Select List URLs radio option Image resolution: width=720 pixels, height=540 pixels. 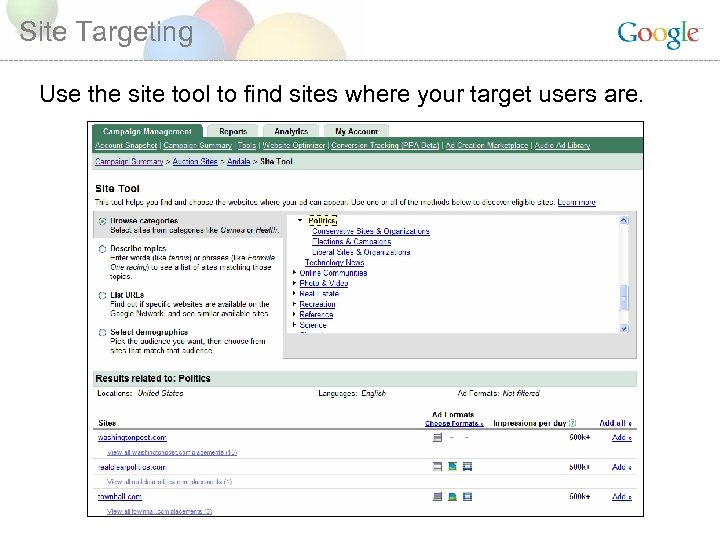102,295
